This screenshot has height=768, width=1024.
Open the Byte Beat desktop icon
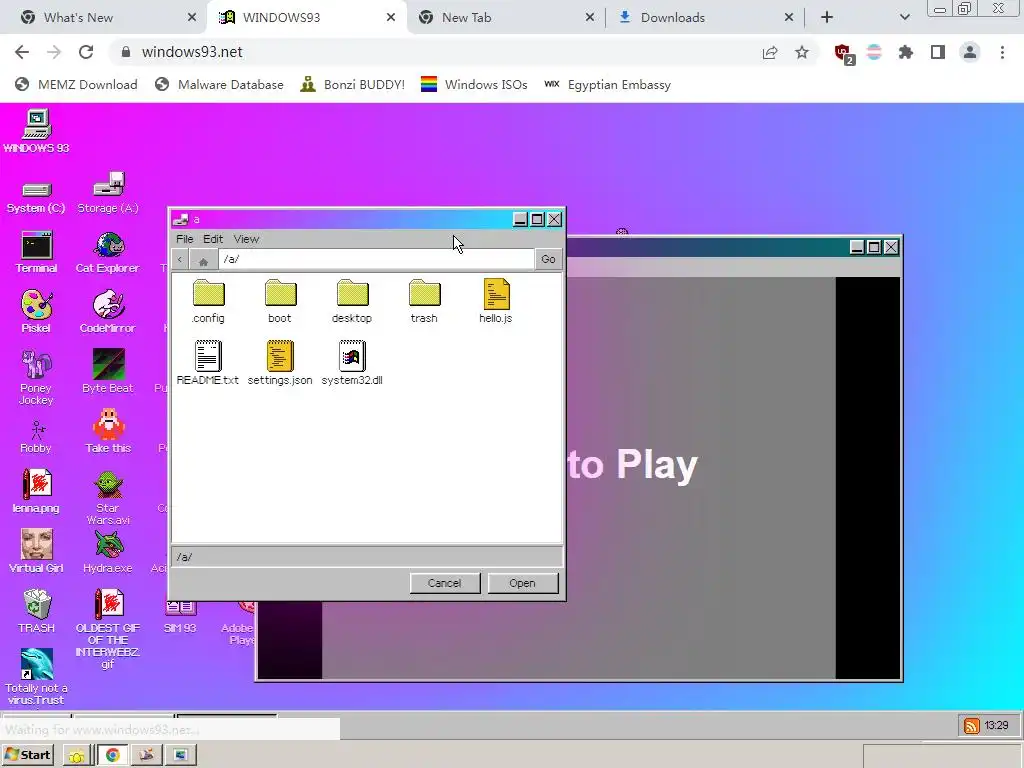108,372
